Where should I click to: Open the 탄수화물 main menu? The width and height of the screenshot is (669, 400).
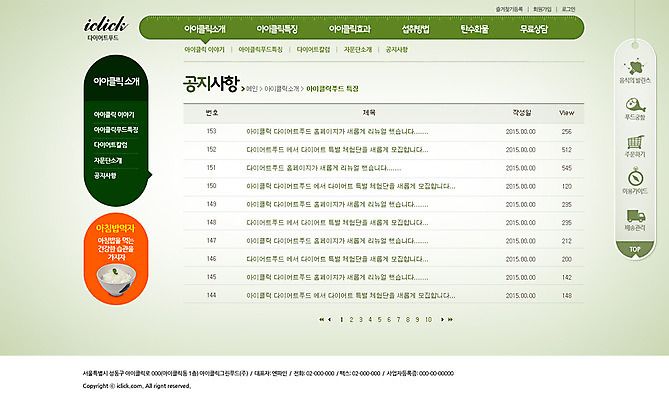474,29
